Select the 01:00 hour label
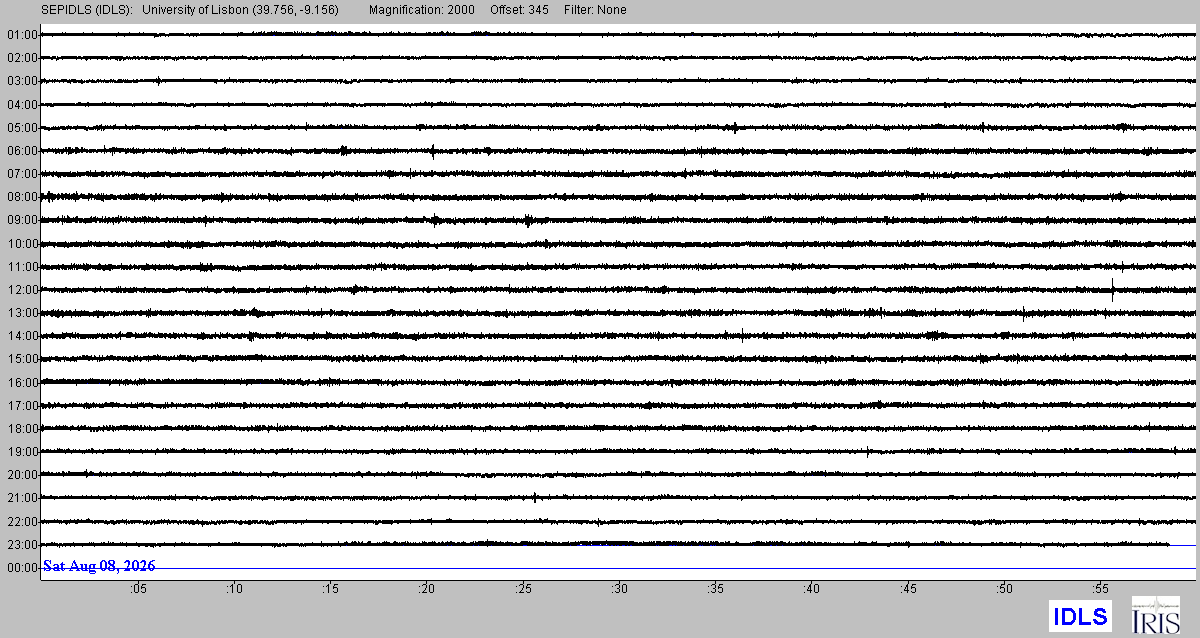Viewport: 1200px width, 638px height. [x=22, y=35]
